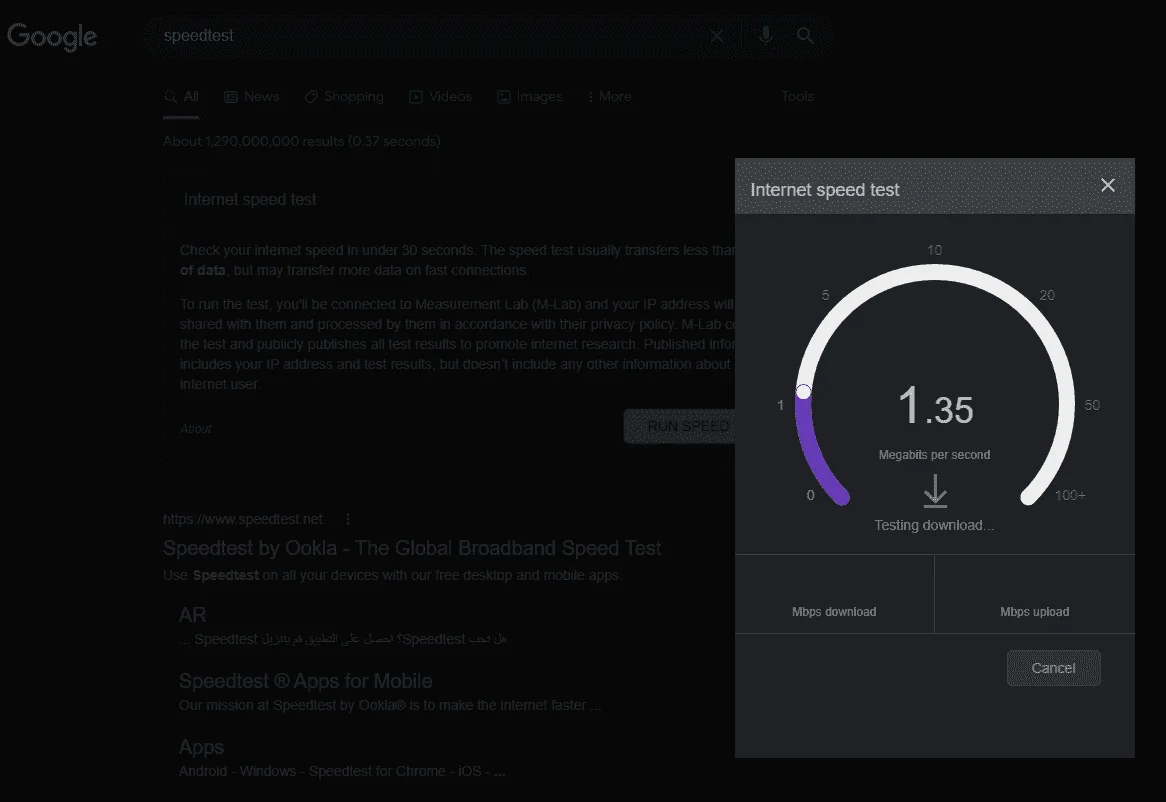The height and width of the screenshot is (802, 1166).
Task: Click the purple speed gauge indicator knob
Action: [803, 392]
